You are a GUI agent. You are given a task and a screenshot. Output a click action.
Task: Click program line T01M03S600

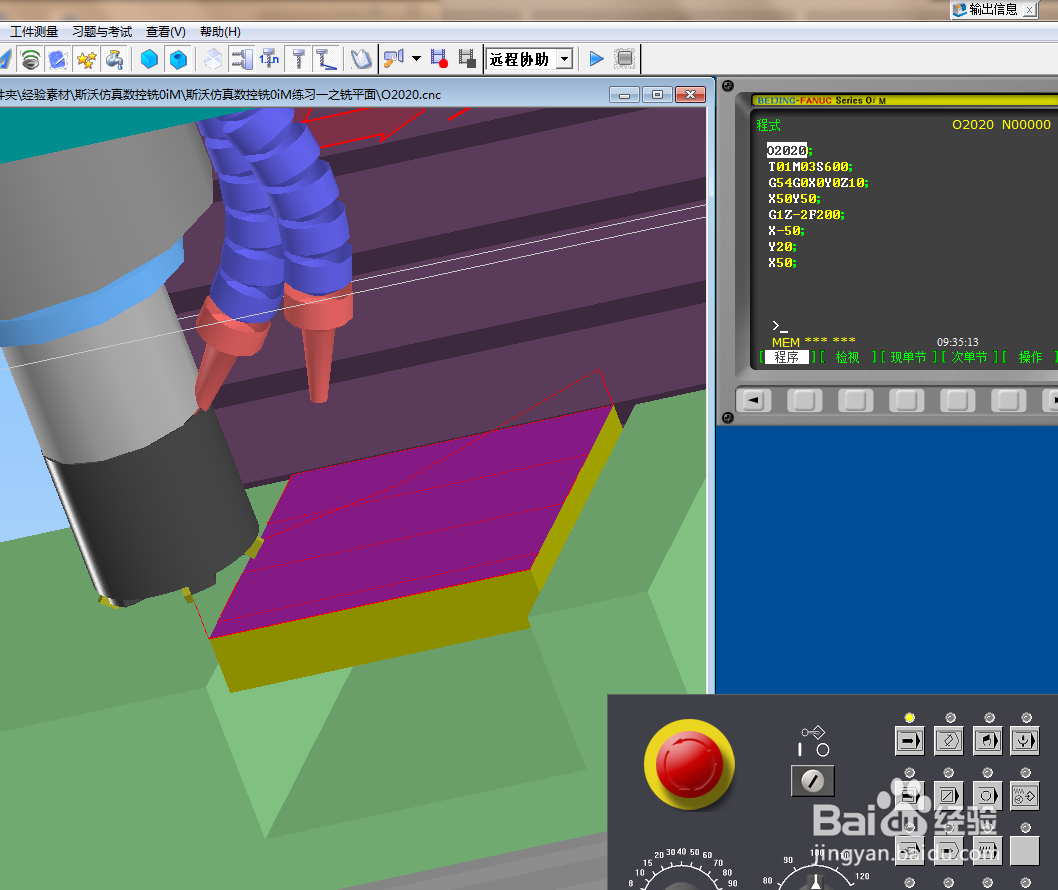point(810,167)
